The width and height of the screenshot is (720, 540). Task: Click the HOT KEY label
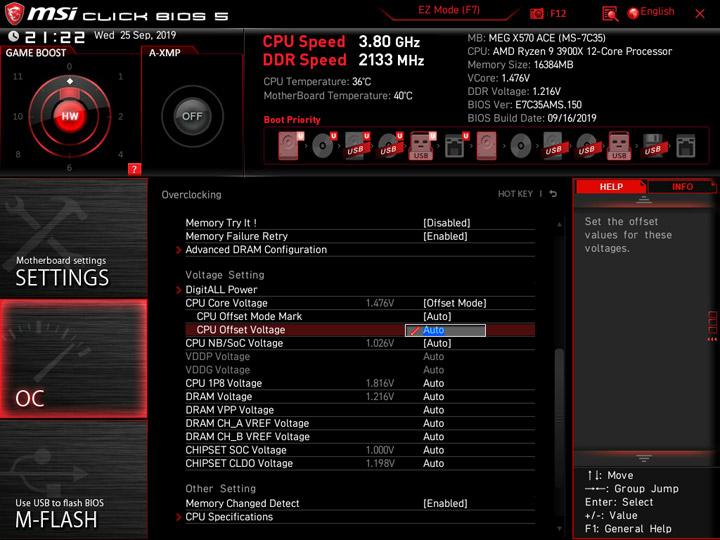[515, 194]
